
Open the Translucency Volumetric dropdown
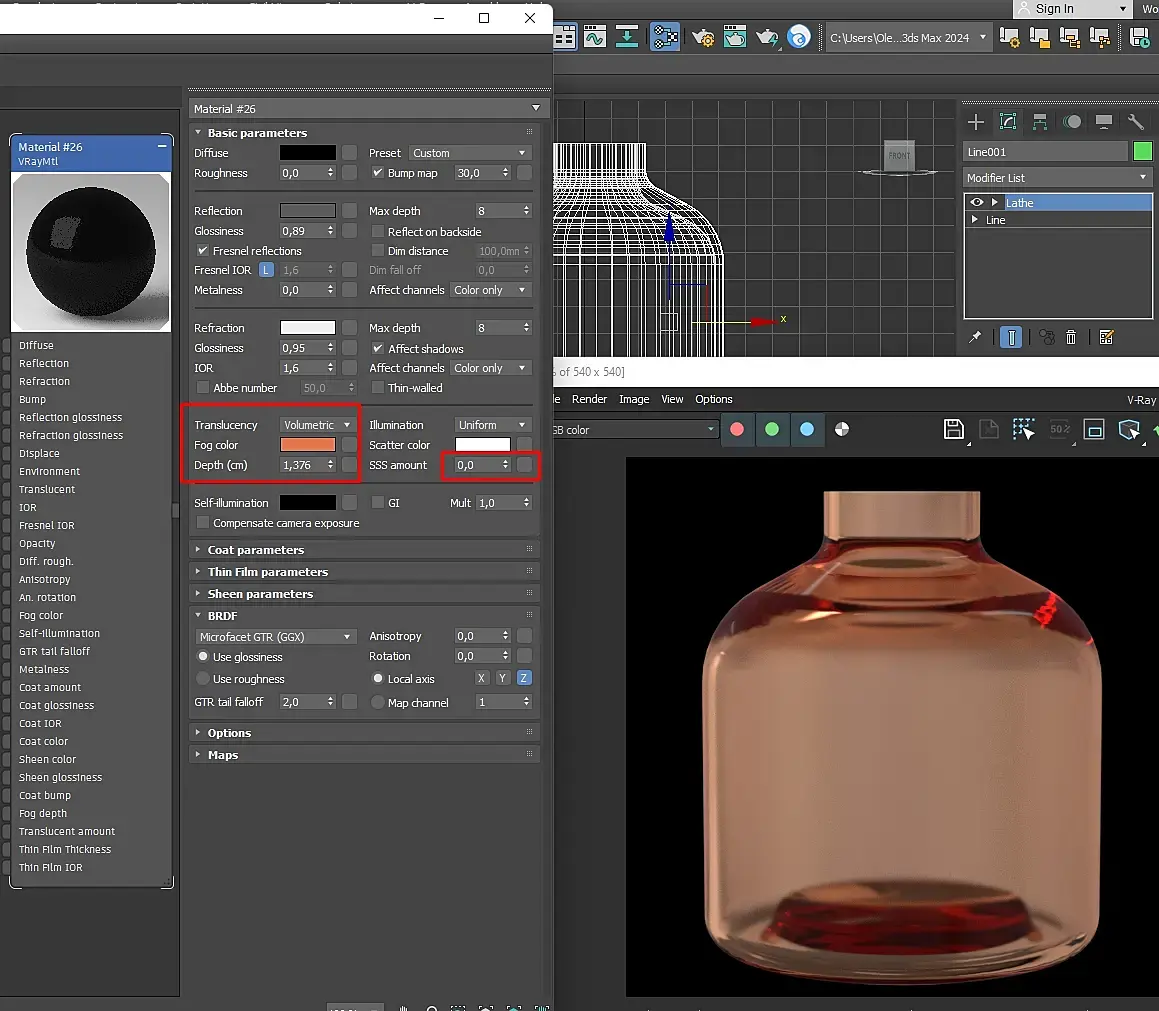pos(317,425)
